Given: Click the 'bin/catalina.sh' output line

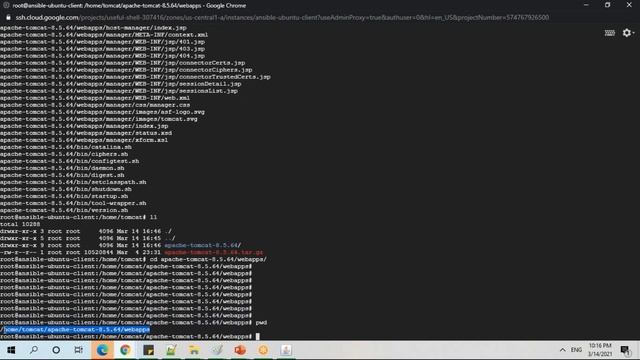Looking at the screenshot, I should [x=66, y=147].
